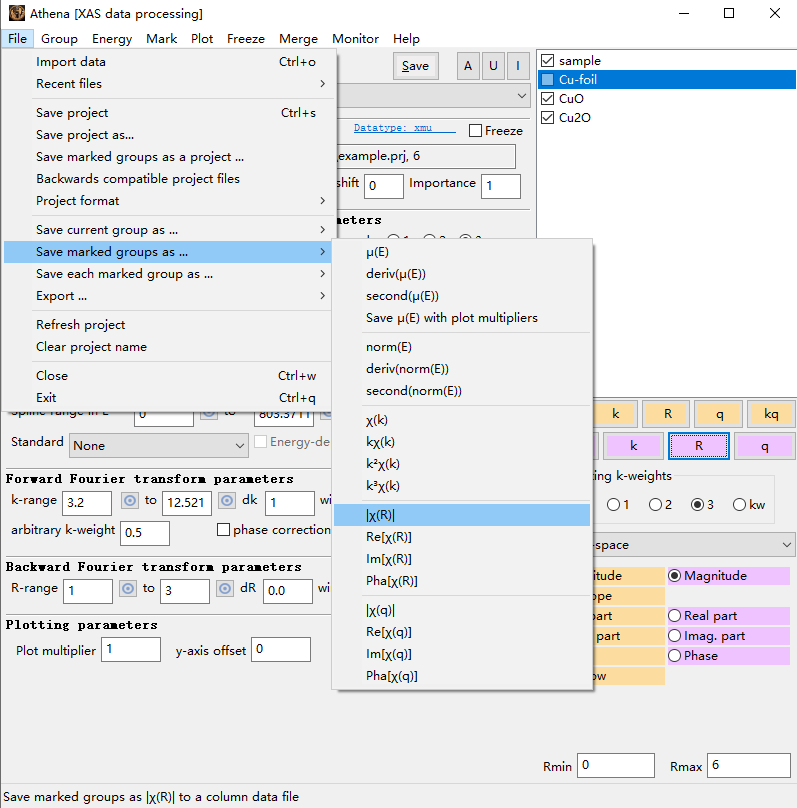Select plotting k-weight kw
Image resolution: width=797 pixels, height=808 pixels.
point(739,504)
